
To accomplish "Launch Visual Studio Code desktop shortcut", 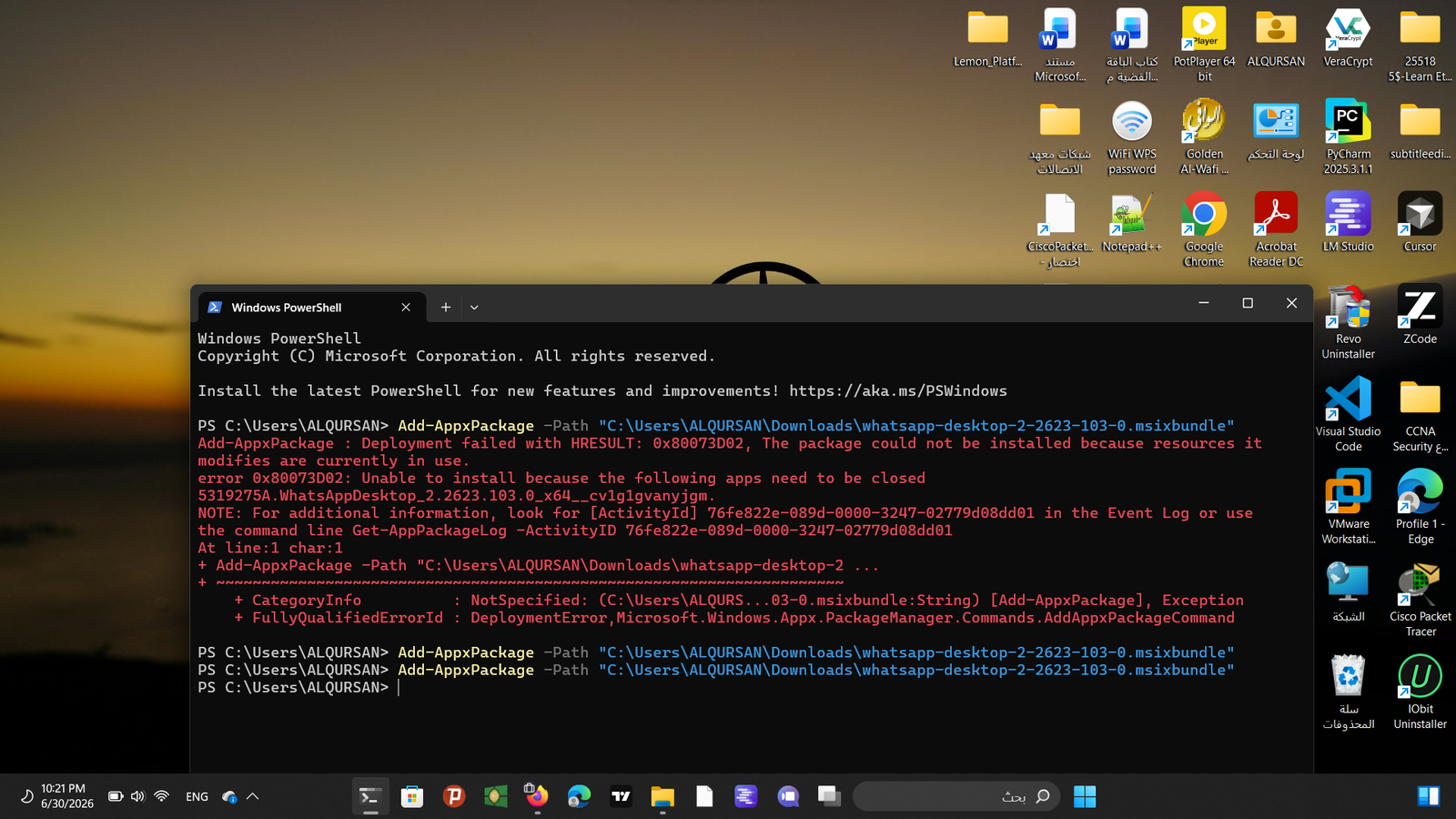I will coord(1348,415).
